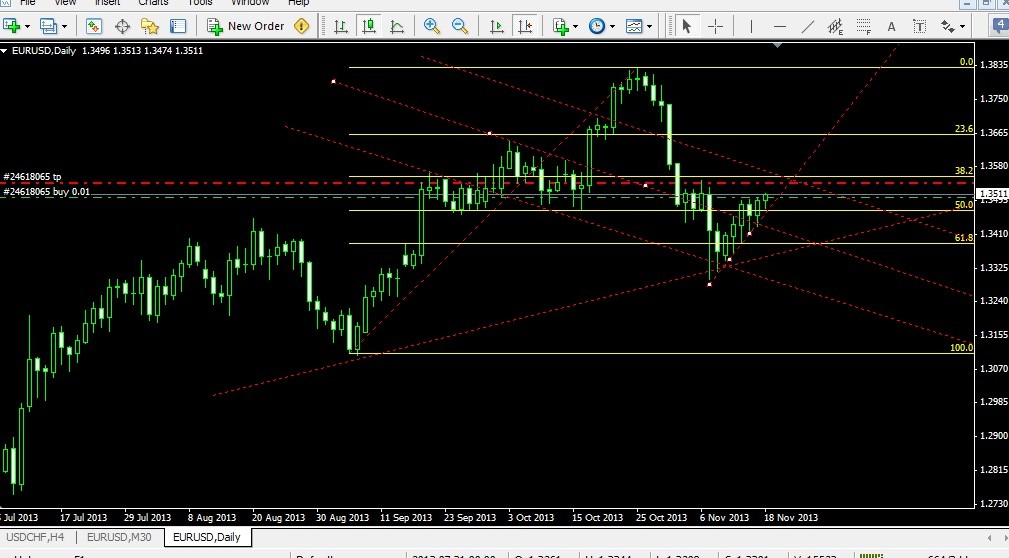This screenshot has height=558, width=1009.
Task: Select the Crosshair tool
Action: [x=715, y=26]
